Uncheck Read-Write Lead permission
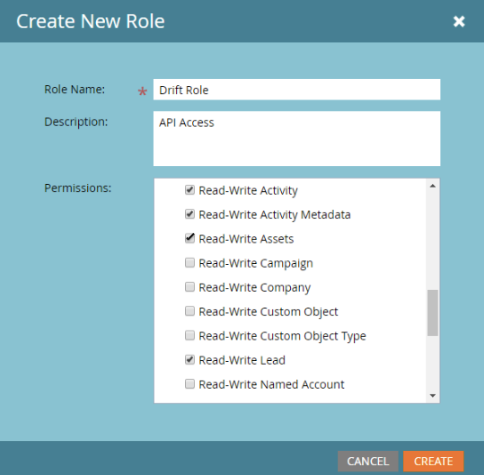 [x=190, y=360]
